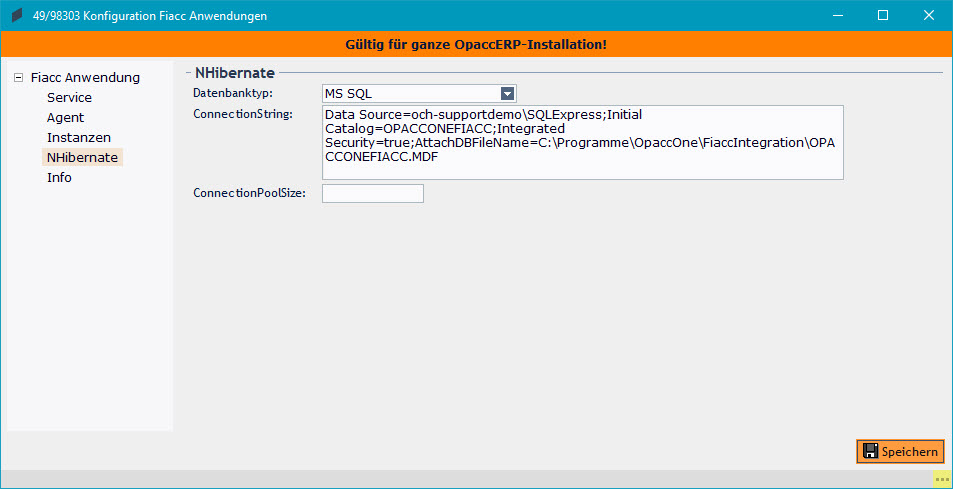Click the NHibernate section heading
953x489 pixels.
[x=235, y=74]
